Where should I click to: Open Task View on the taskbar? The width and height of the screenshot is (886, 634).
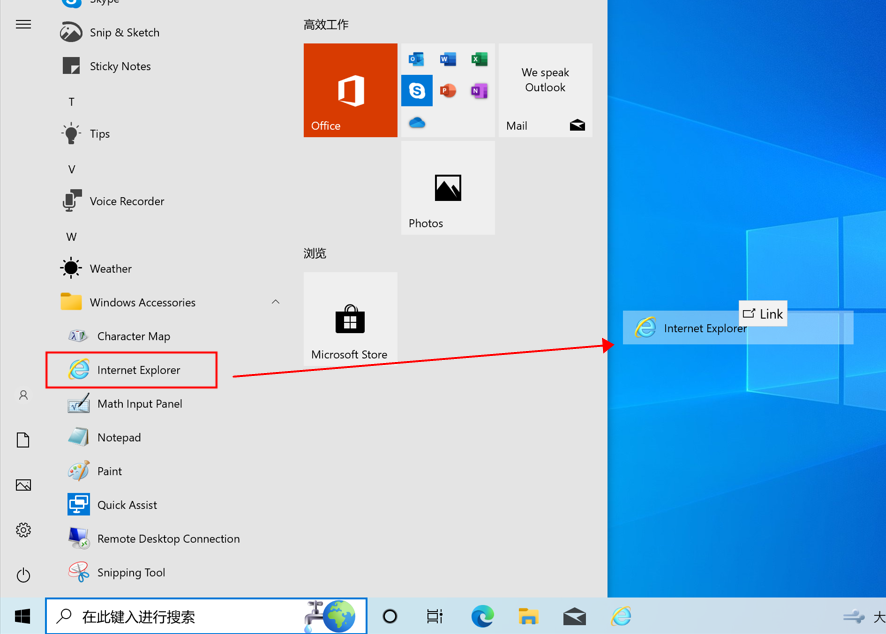pyautogui.click(x=435, y=617)
